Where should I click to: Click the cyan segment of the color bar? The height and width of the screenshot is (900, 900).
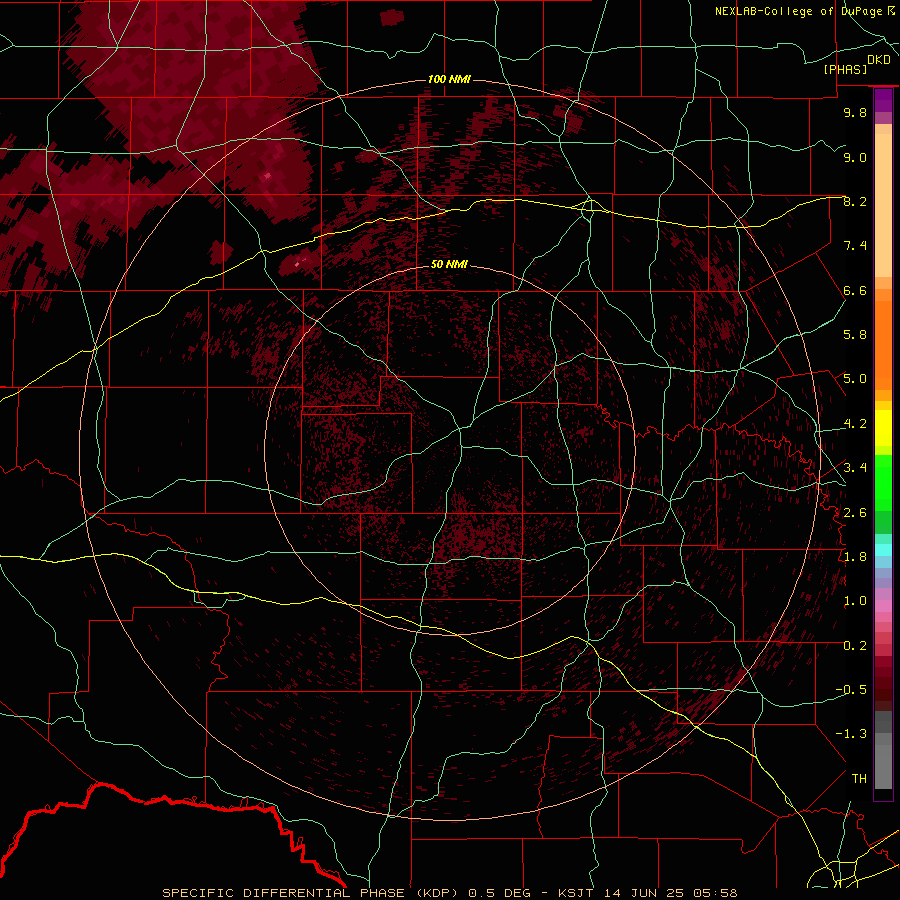(x=883, y=550)
